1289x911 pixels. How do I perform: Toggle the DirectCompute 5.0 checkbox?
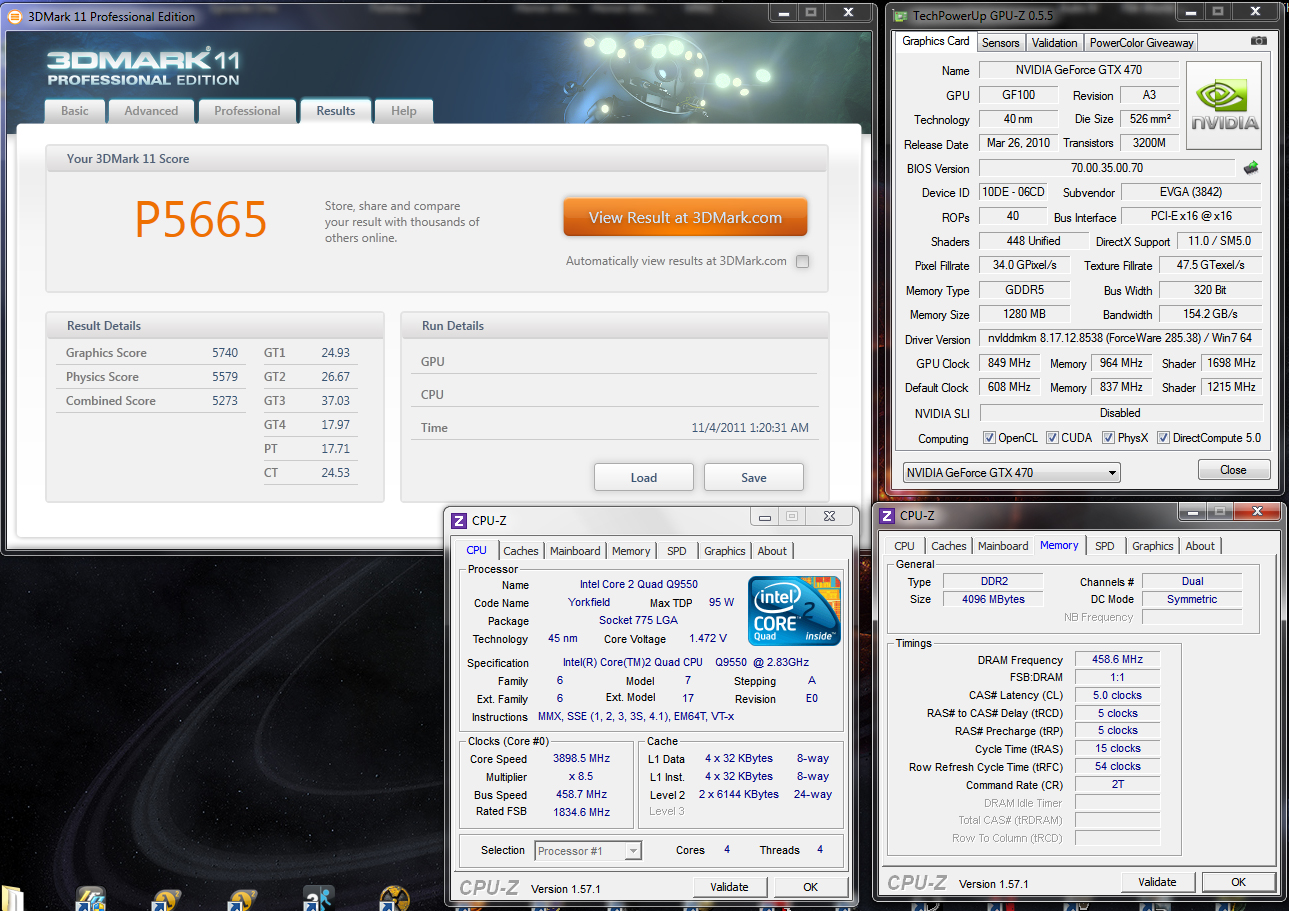[x=1162, y=437]
